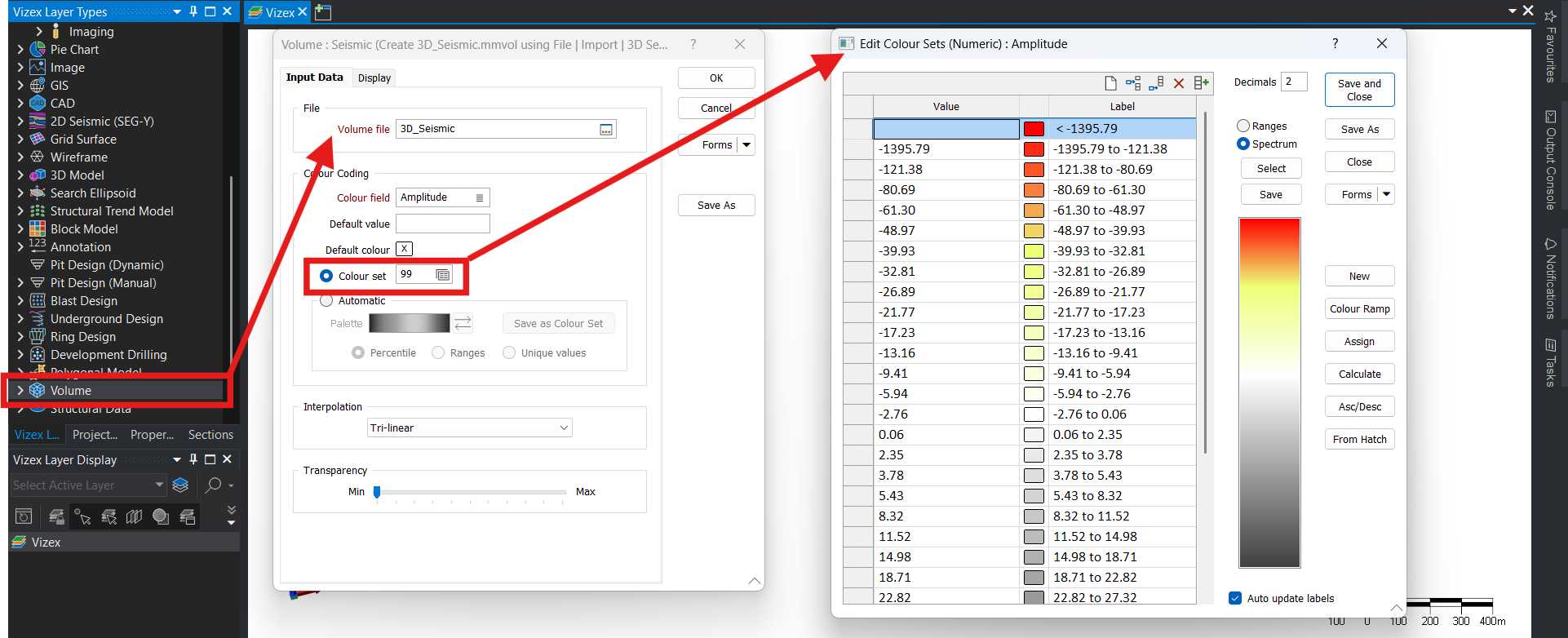This screenshot has width=1568, height=638.
Task: Select the Automatic colour coding radio button
Action: click(326, 301)
